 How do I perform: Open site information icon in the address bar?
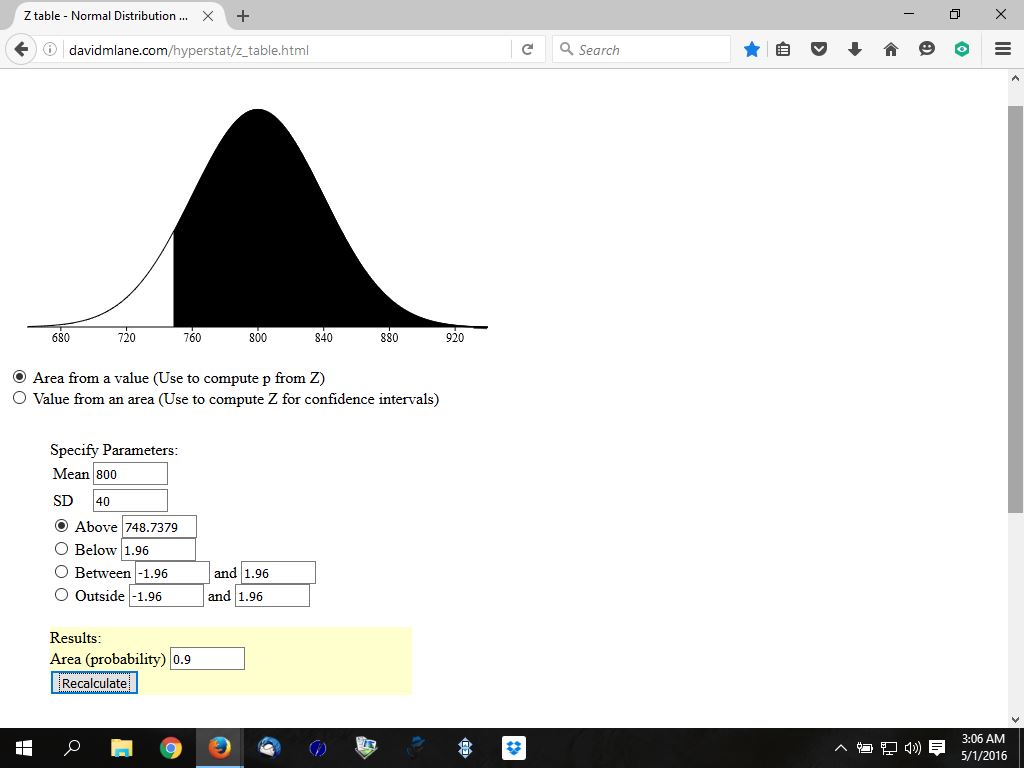pos(50,50)
